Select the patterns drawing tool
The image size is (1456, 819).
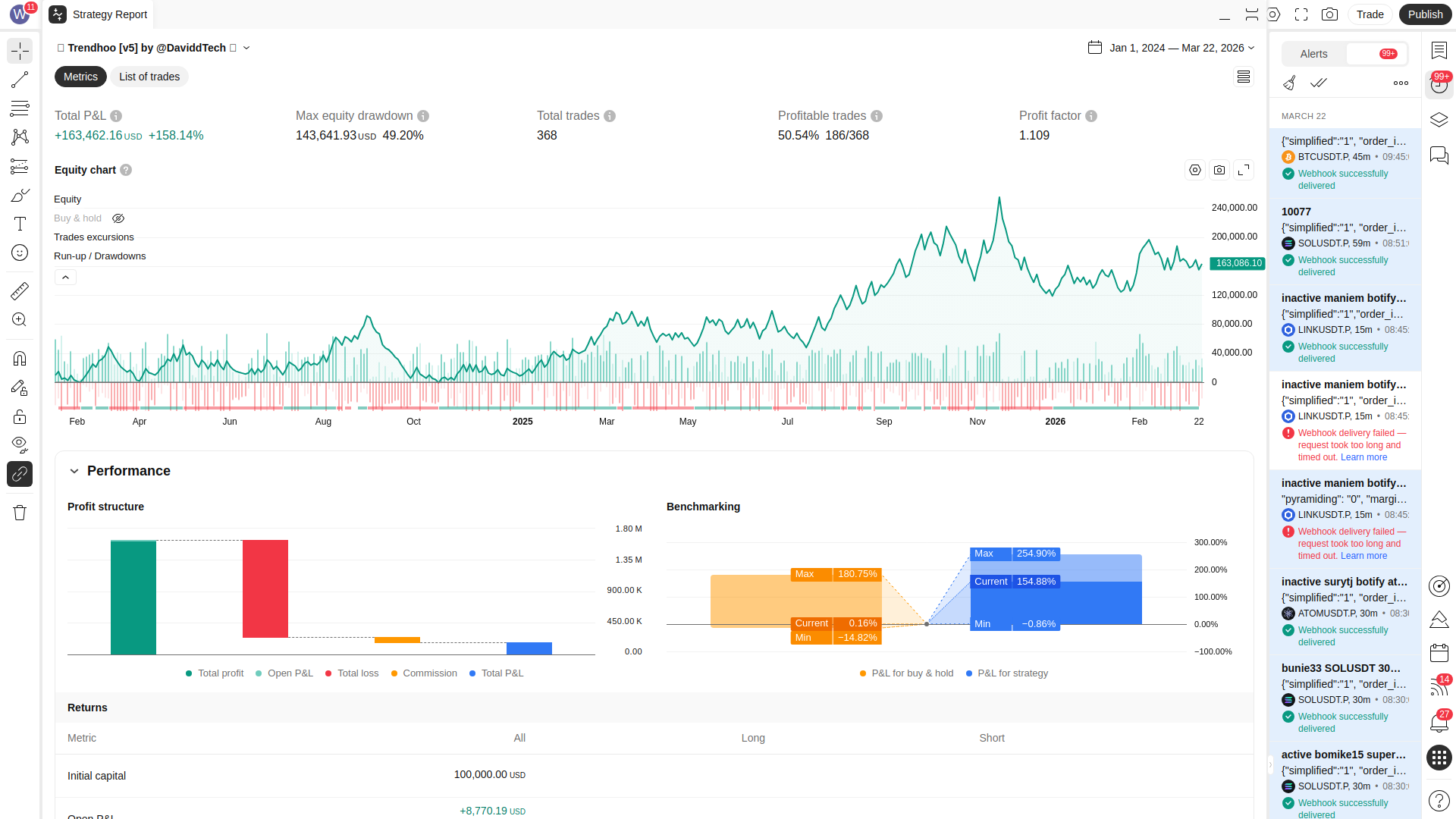[x=20, y=137]
